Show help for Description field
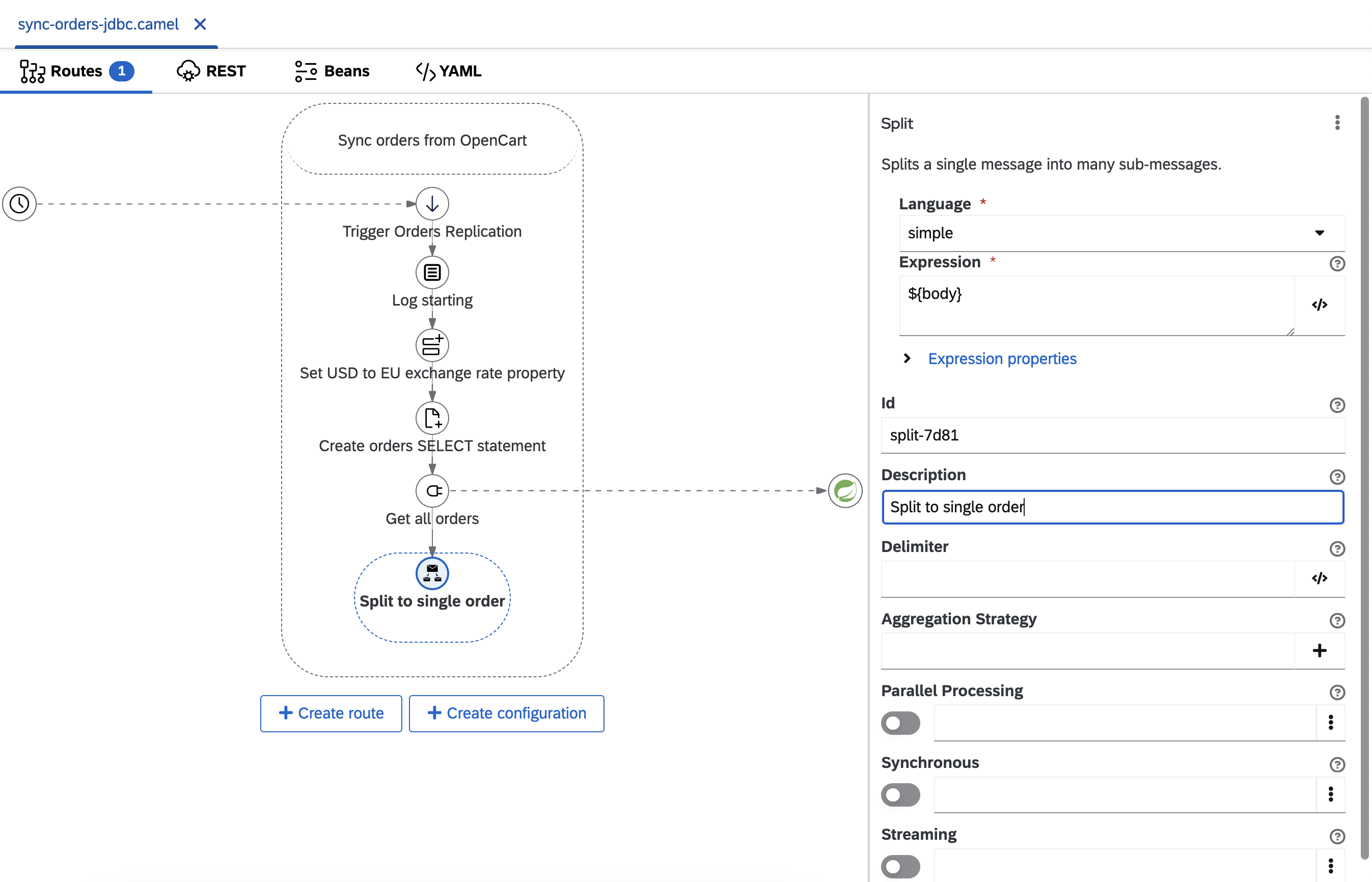Image resolution: width=1372 pixels, height=882 pixels. (x=1337, y=477)
